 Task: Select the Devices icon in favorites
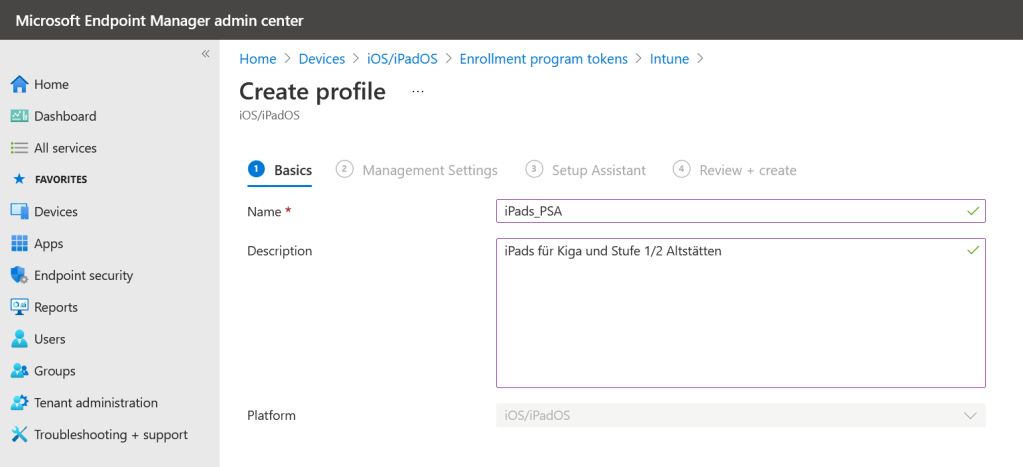19,212
